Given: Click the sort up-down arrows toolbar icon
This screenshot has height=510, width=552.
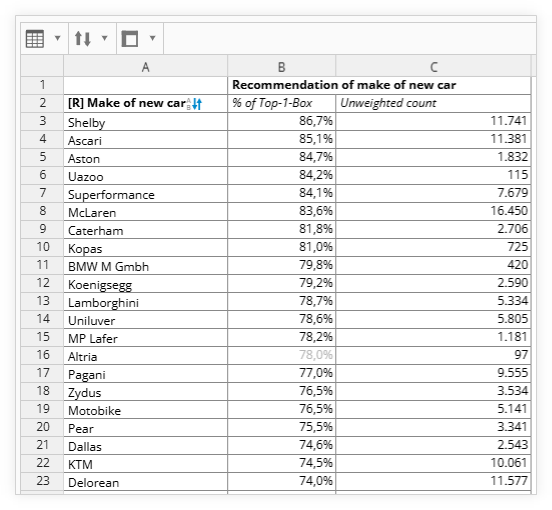Looking at the screenshot, I should (83, 38).
